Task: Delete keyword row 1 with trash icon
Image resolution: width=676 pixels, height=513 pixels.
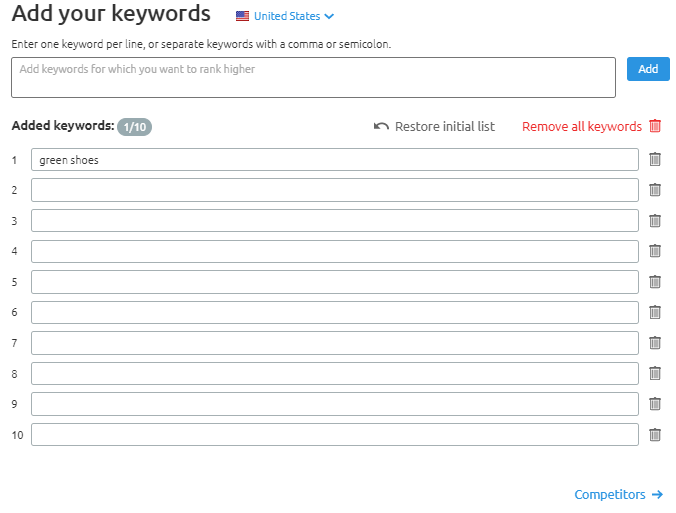Action: (654, 159)
